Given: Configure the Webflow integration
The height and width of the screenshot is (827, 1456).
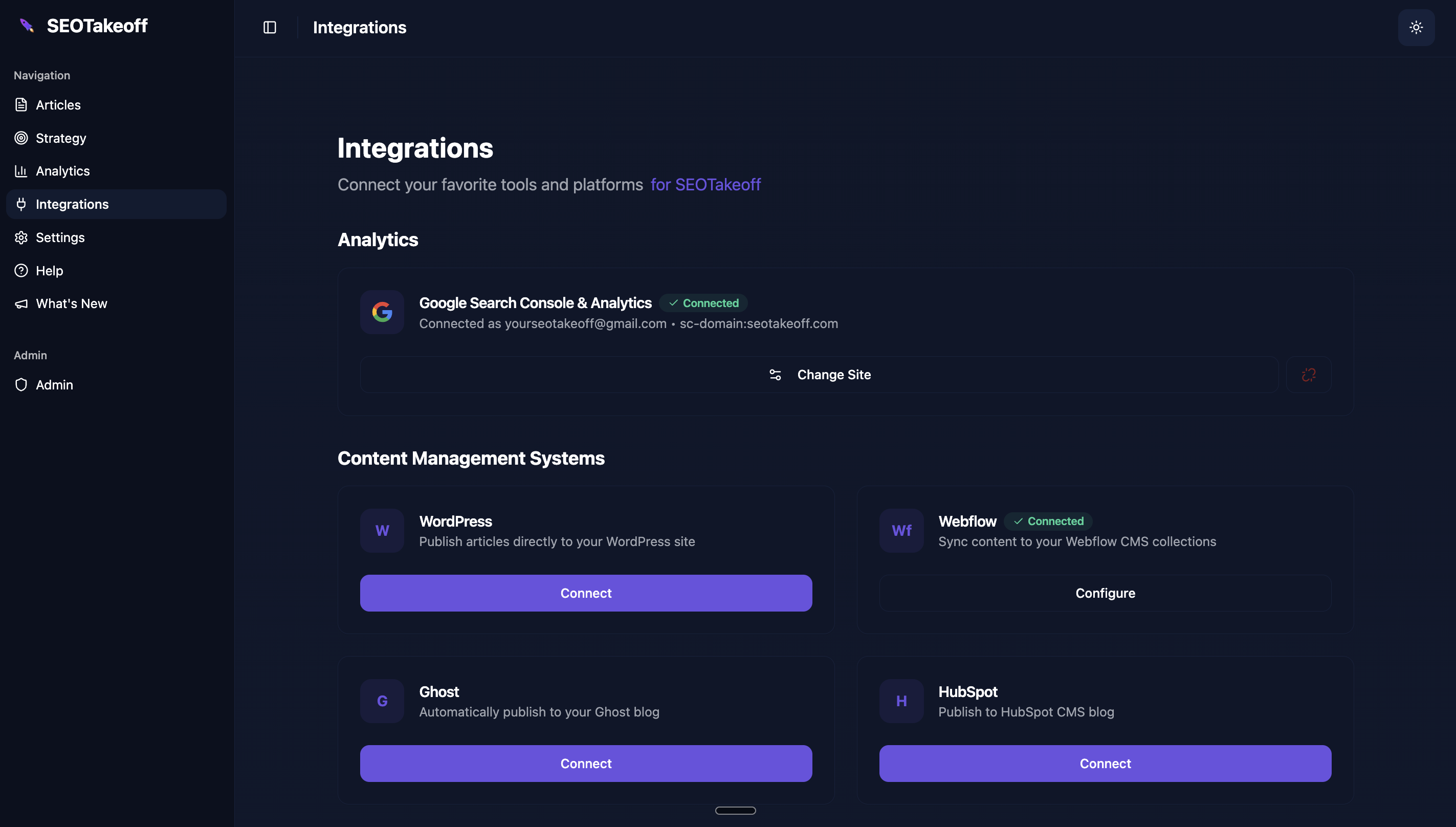Looking at the screenshot, I should [1105, 593].
